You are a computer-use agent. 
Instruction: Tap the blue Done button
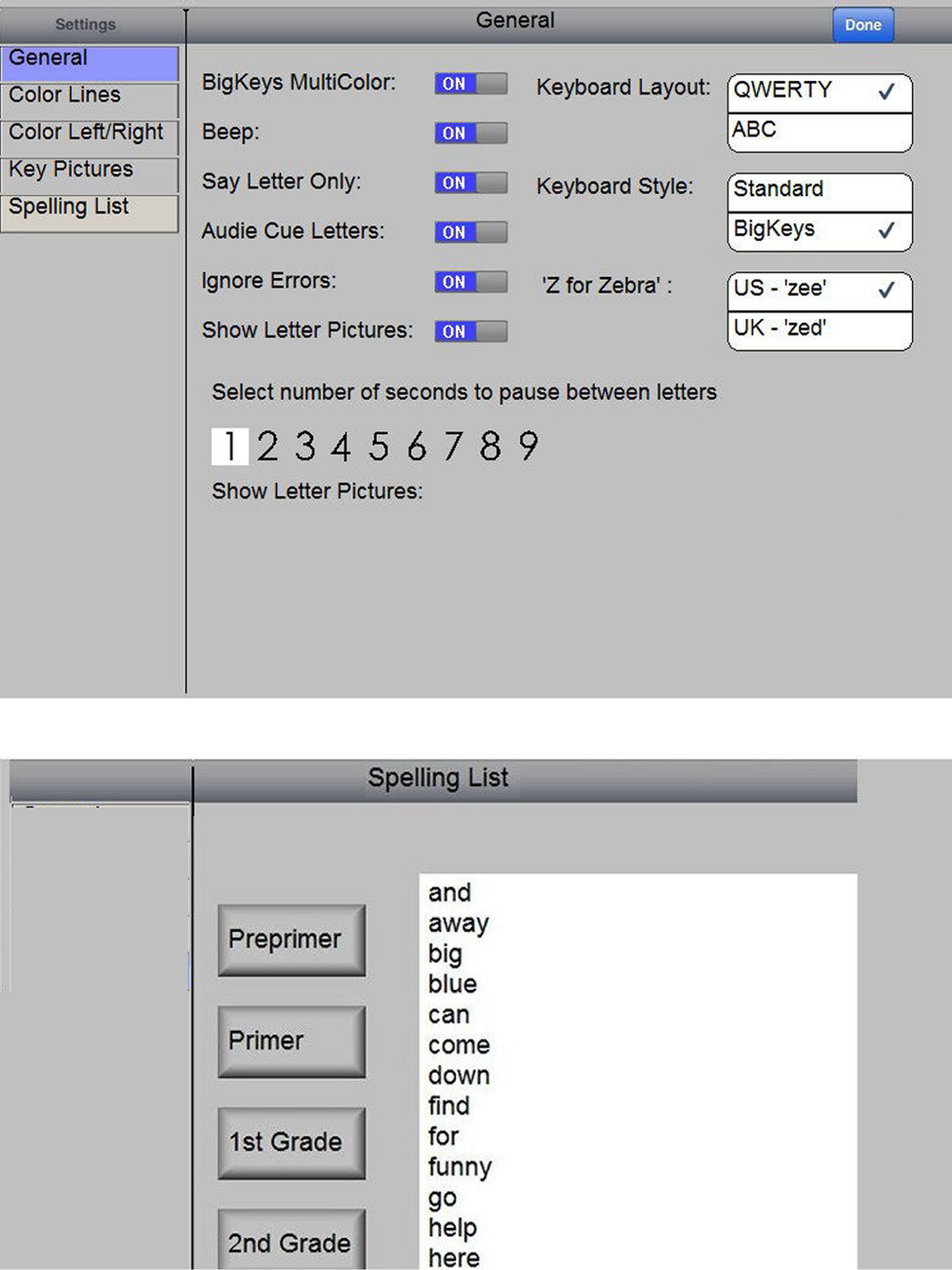pyautogui.click(x=863, y=25)
